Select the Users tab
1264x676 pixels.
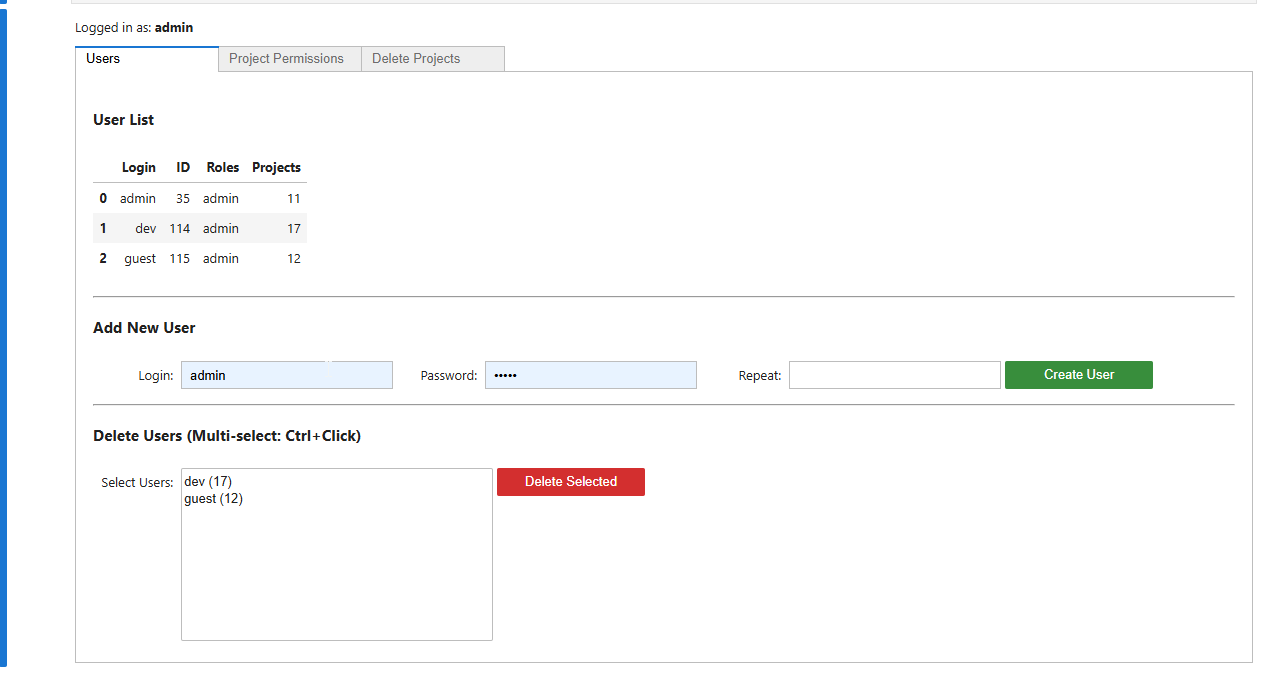(103, 59)
